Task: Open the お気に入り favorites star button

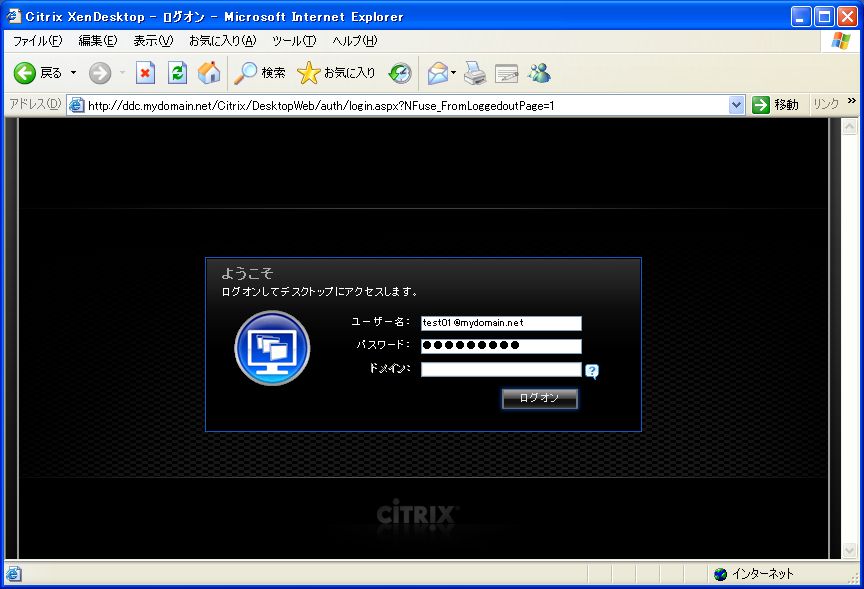Action: (x=336, y=73)
